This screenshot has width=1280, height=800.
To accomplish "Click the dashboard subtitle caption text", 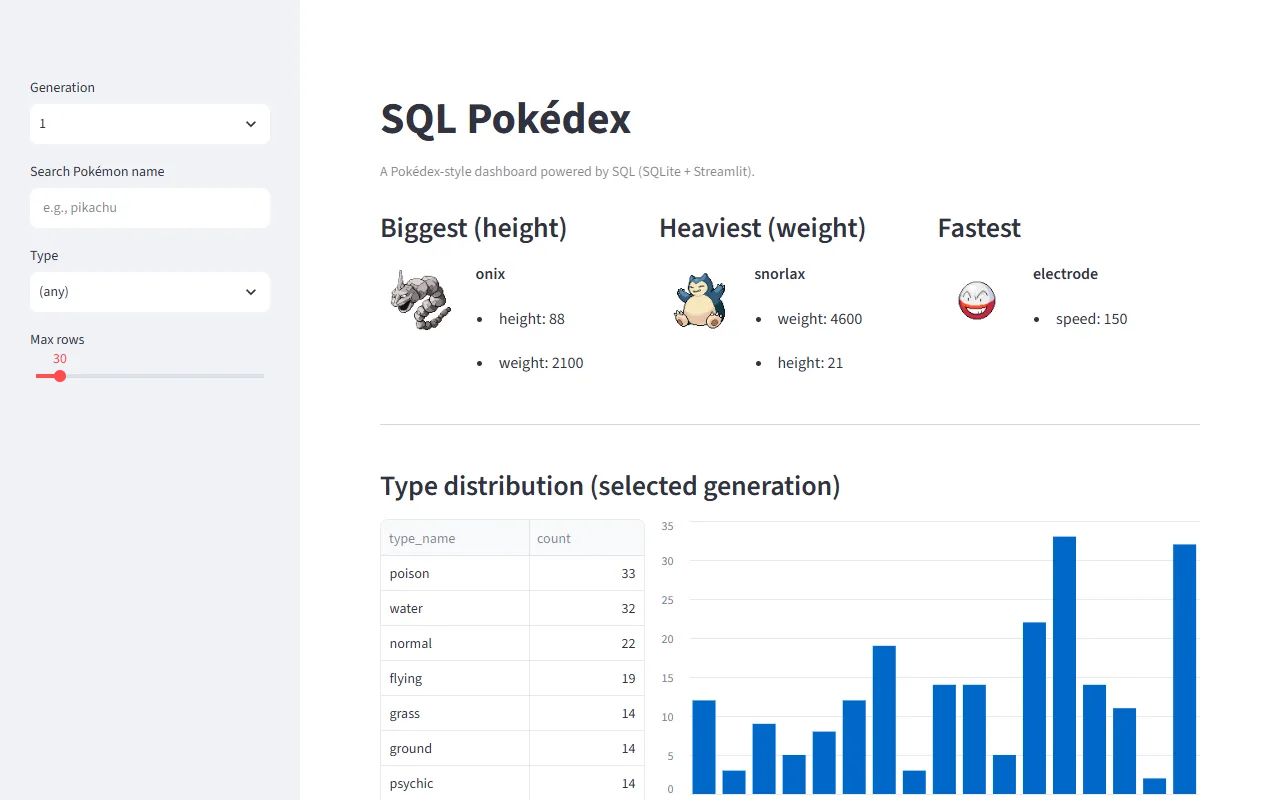I will pos(567,172).
